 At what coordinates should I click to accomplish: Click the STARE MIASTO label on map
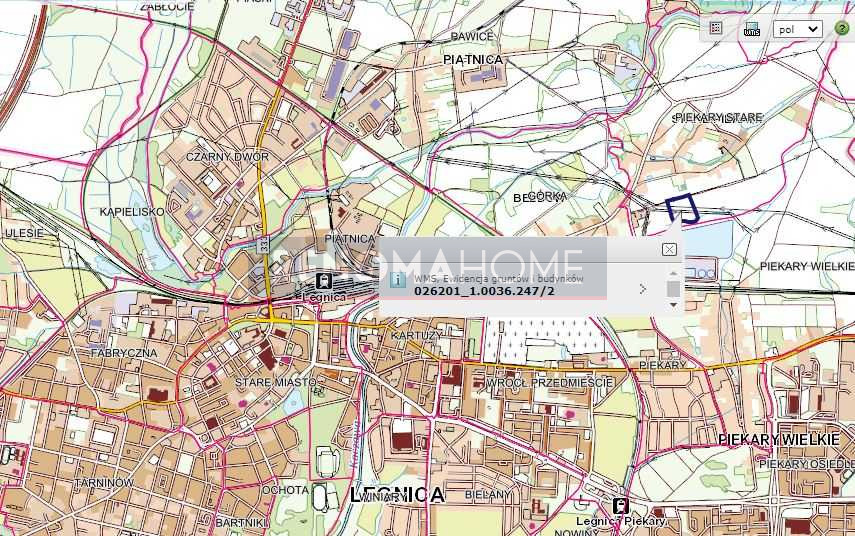point(276,382)
